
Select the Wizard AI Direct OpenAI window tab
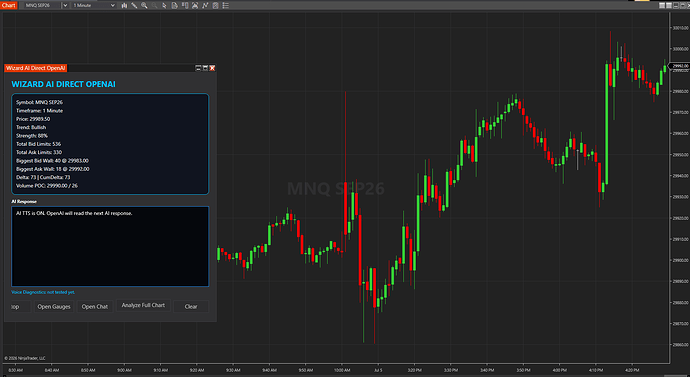click(x=36, y=68)
